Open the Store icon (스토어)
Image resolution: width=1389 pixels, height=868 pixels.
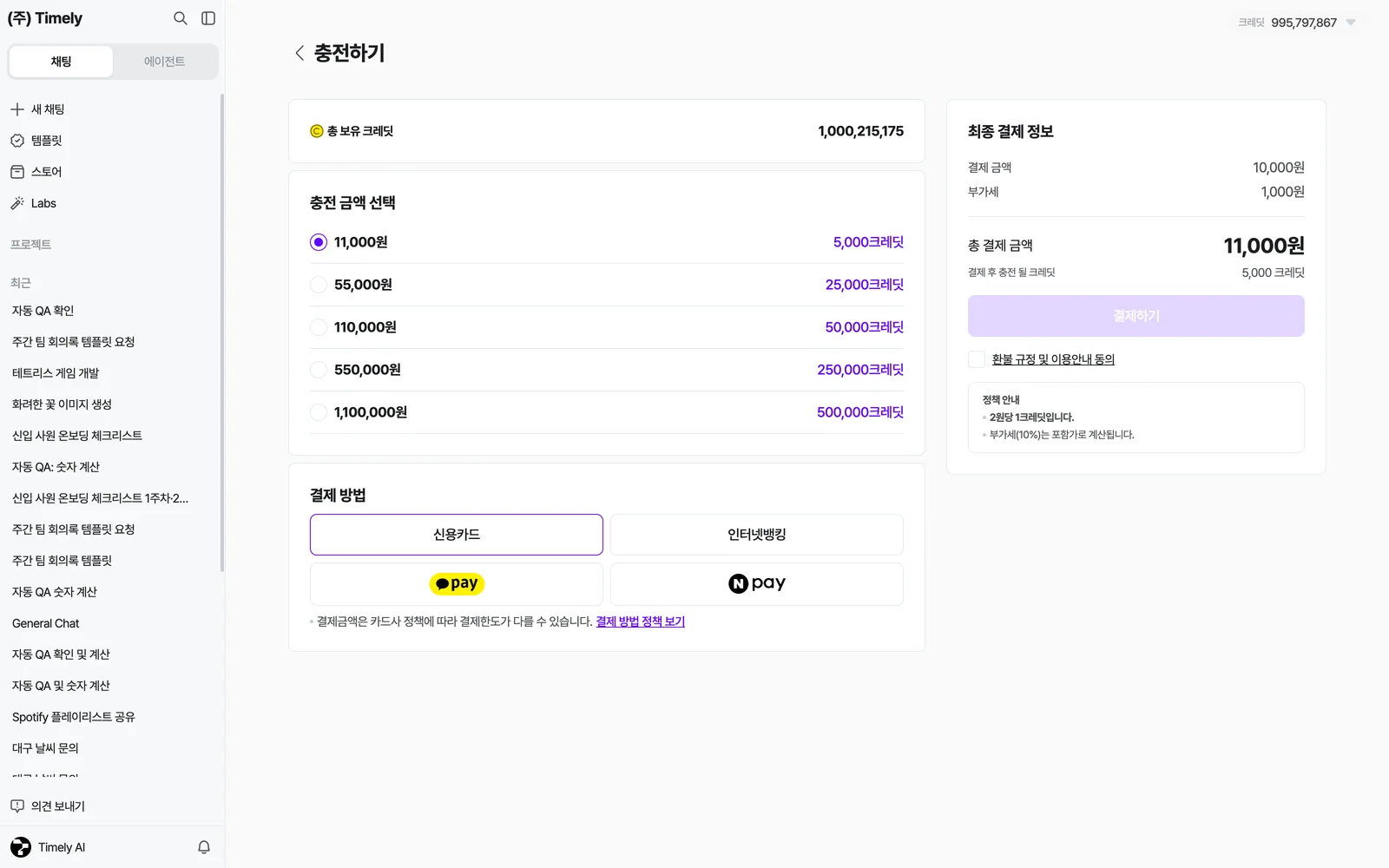click(17, 172)
